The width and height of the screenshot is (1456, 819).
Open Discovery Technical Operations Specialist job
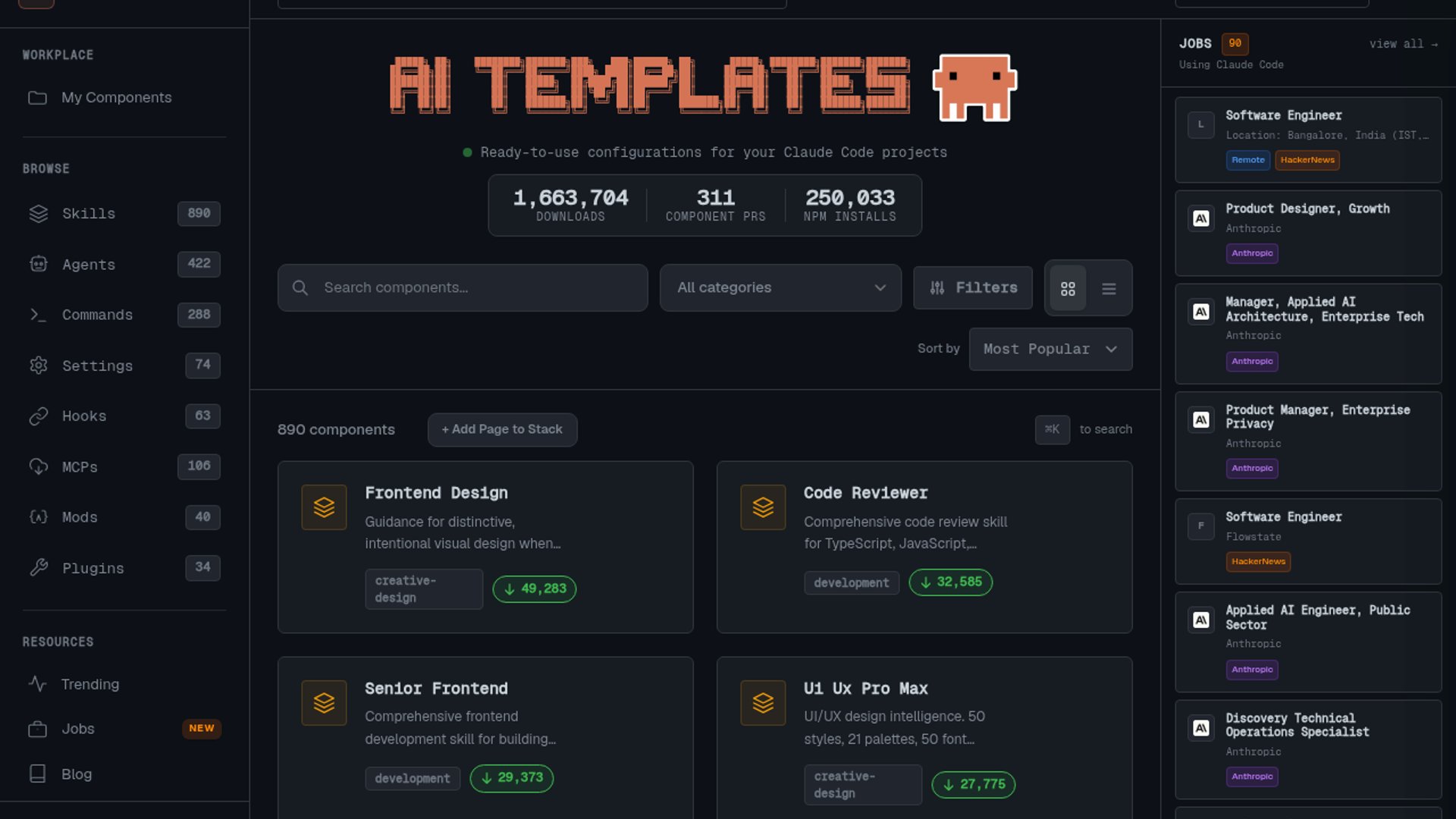(x=1308, y=749)
